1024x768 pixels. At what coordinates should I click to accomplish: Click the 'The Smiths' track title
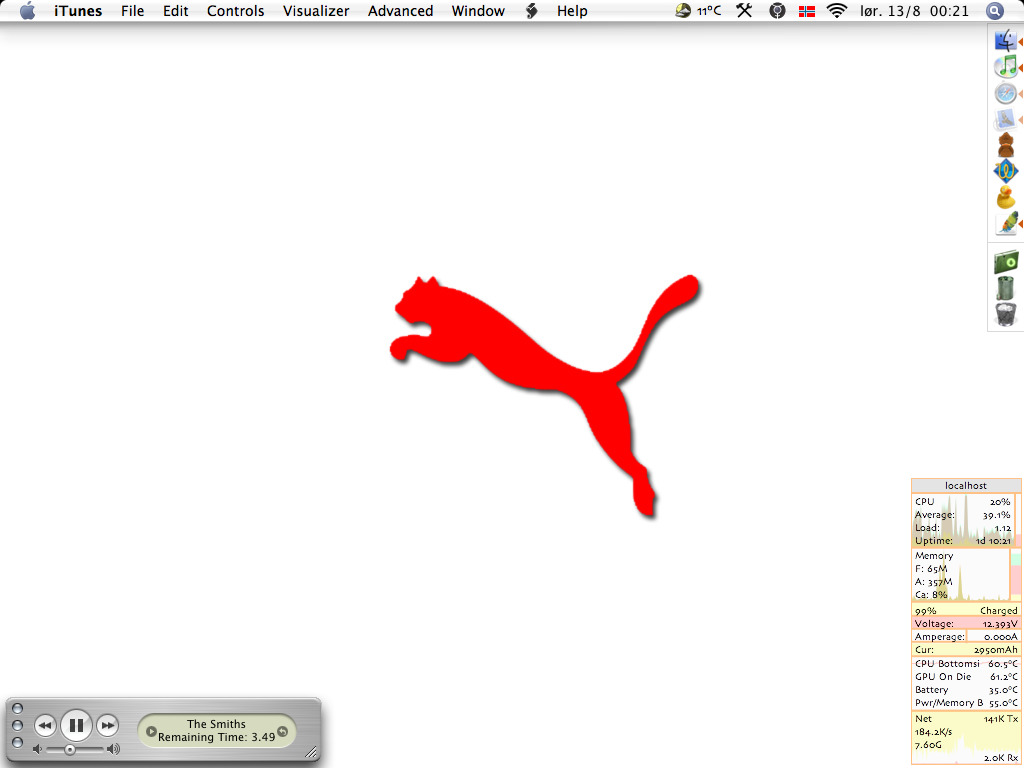(x=216, y=724)
